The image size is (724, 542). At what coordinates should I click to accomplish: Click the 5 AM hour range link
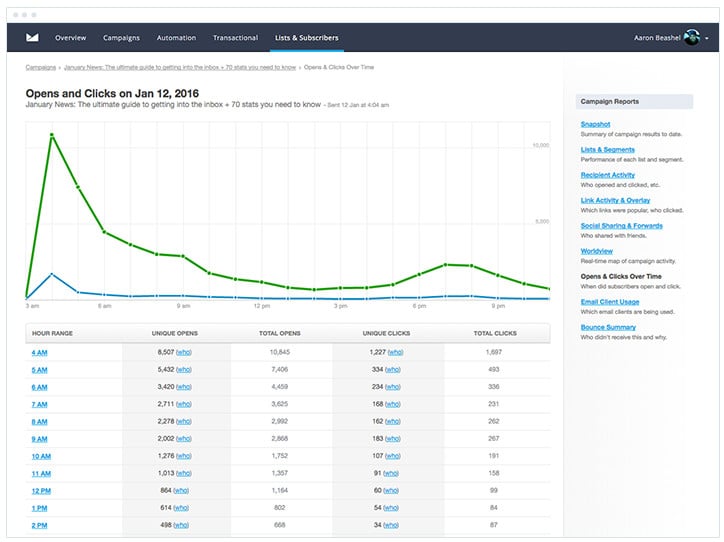tap(39, 370)
